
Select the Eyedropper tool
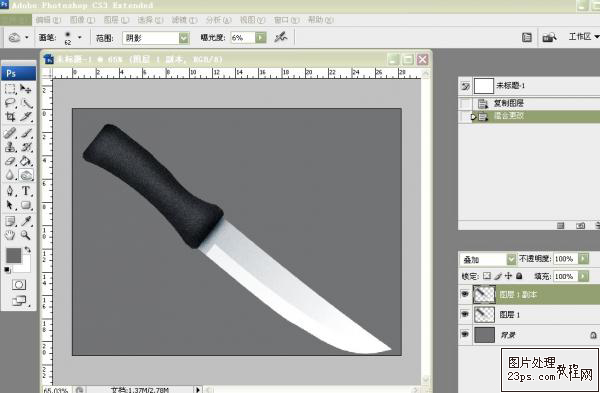click(x=26, y=221)
